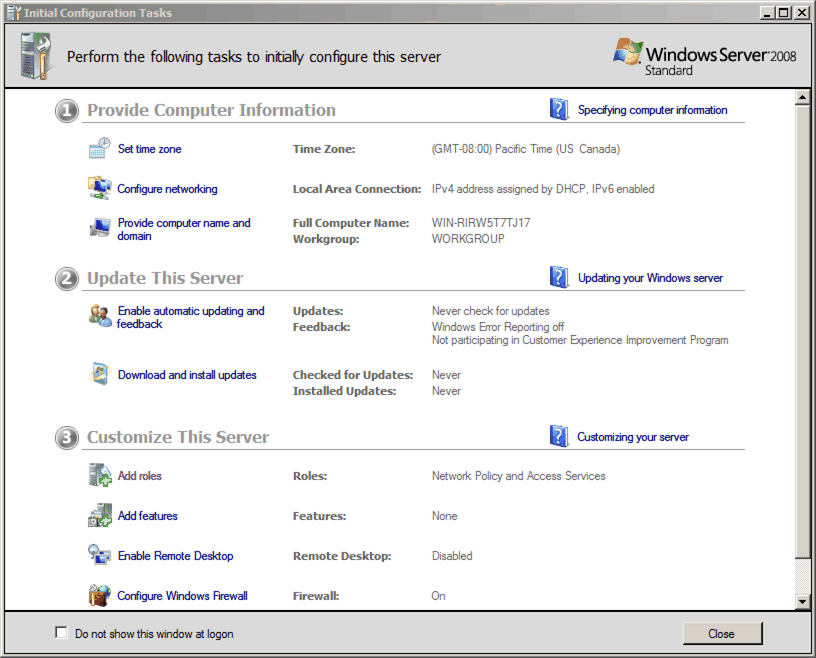The height and width of the screenshot is (658, 816).
Task: Open the Add features link
Action: pos(147,516)
